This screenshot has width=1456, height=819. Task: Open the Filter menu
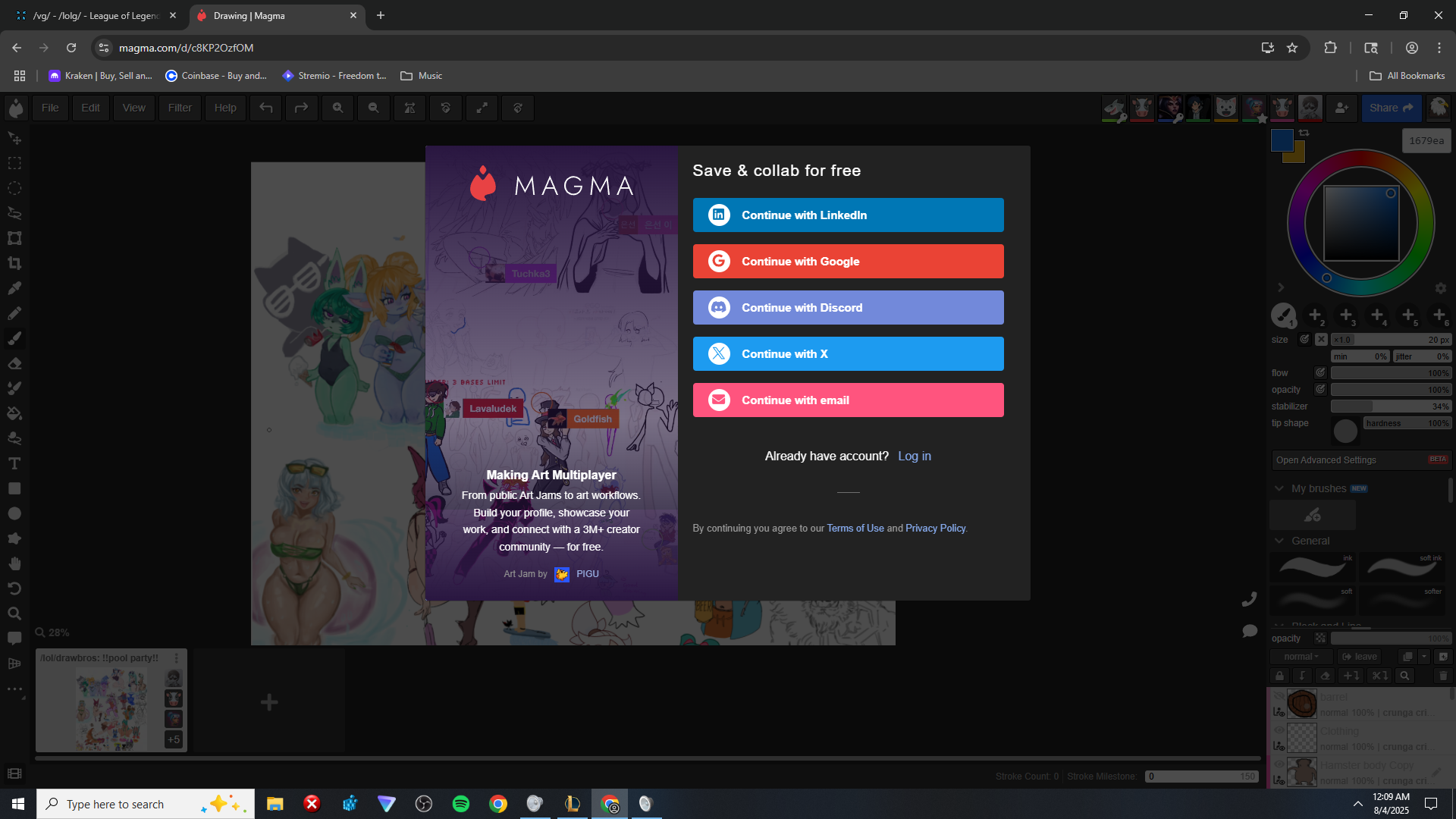pos(180,108)
